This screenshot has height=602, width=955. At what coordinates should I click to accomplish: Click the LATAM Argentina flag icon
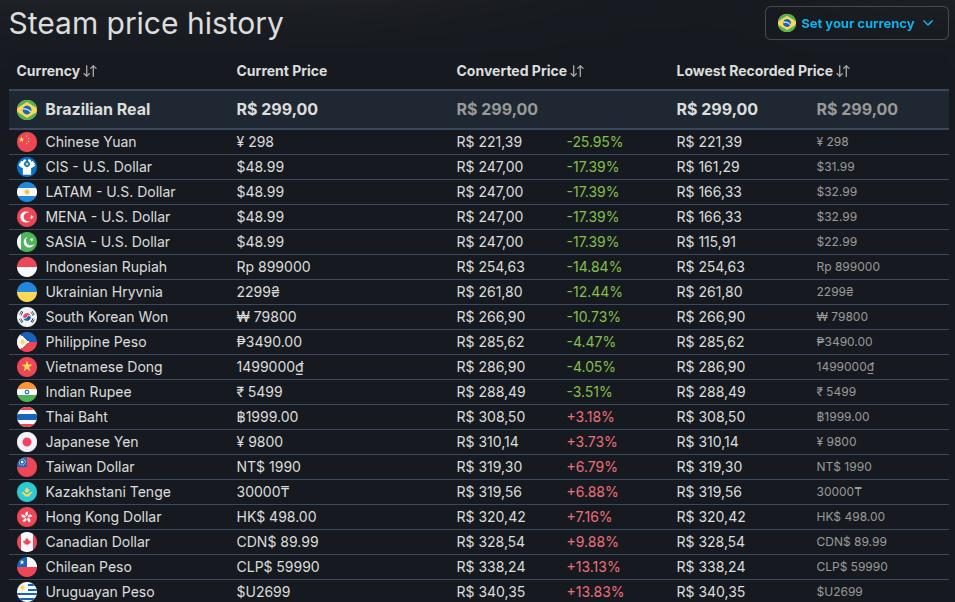click(x=27, y=192)
